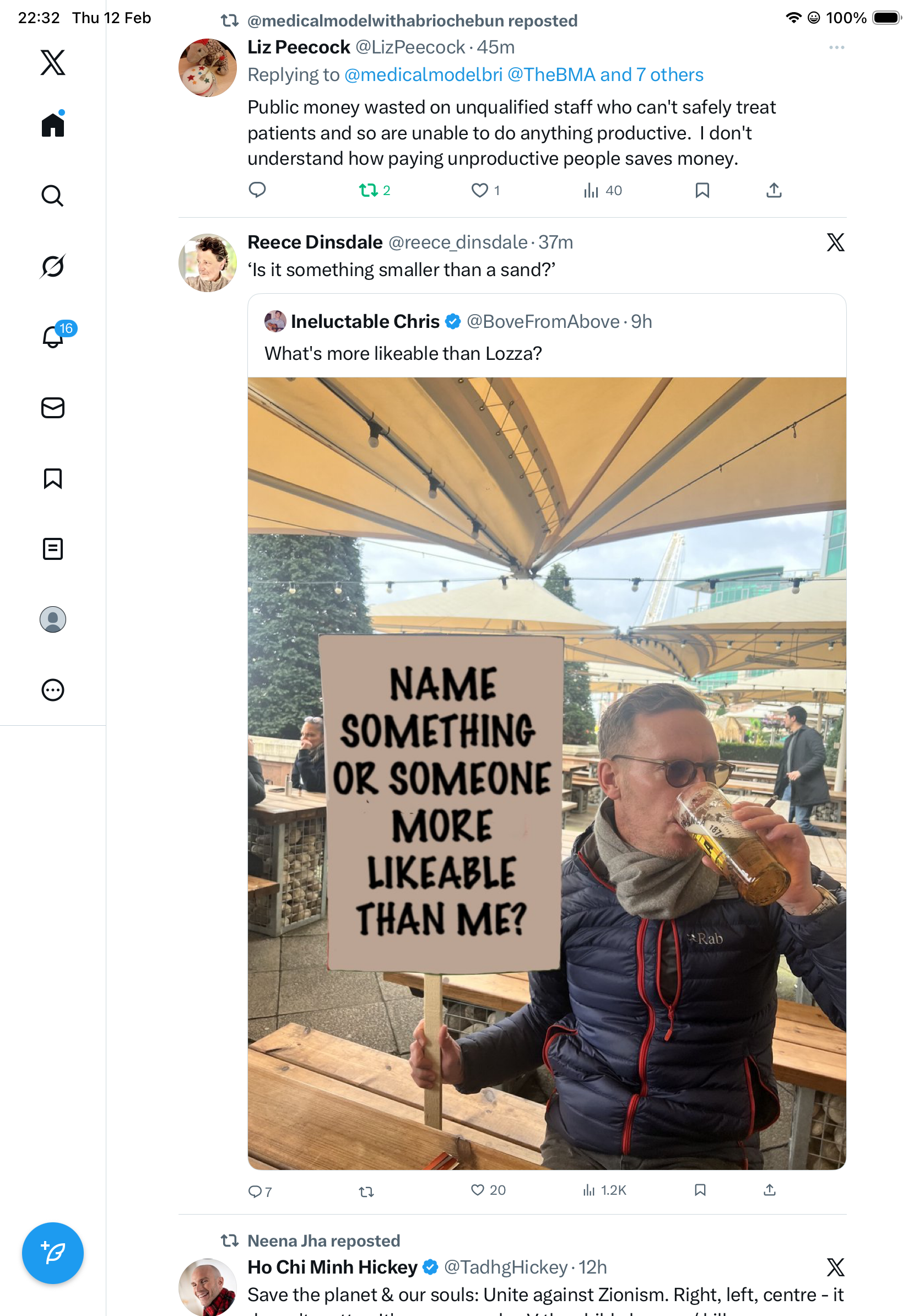Open the More circle menu in sidebar
This screenshot has width=919, height=1316.
(53, 689)
